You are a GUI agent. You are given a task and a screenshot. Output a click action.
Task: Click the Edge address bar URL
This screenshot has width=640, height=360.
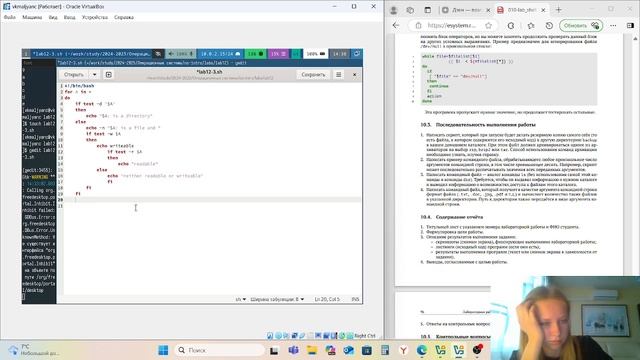(451, 25)
